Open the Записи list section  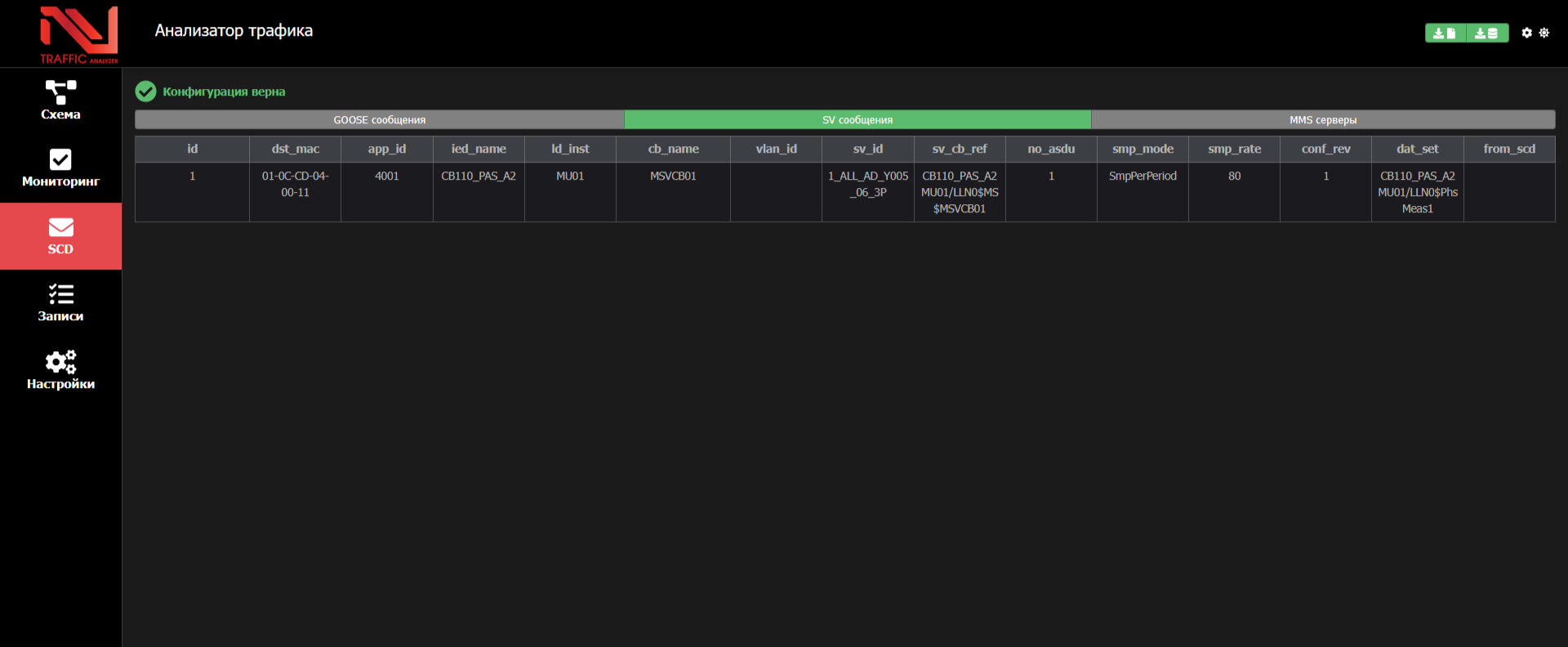click(x=60, y=303)
